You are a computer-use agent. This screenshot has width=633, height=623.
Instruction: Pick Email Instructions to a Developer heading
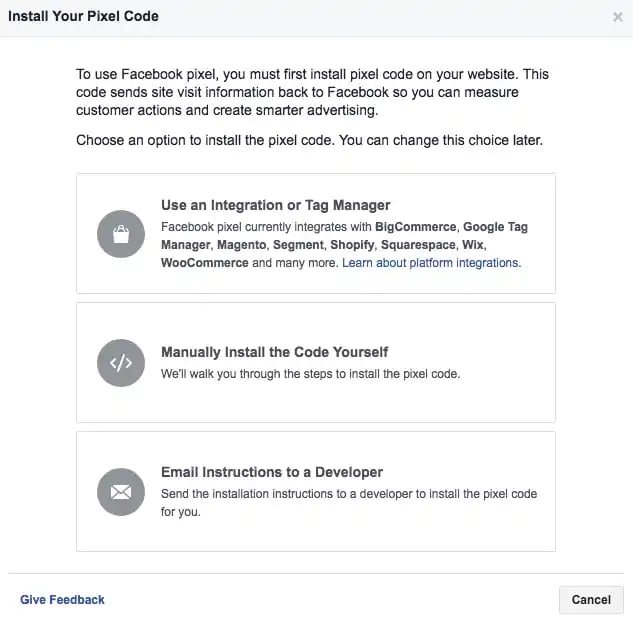pyautogui.click(x=272, y=472)
